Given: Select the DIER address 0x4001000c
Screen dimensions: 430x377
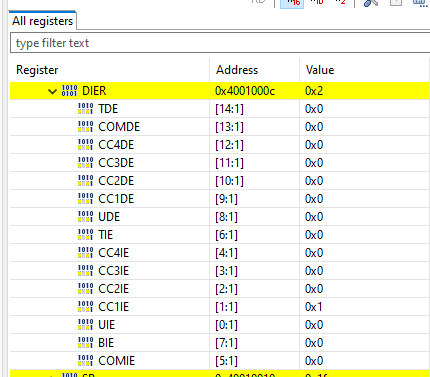Looking at the screenshot, I should pyautogui.click(x=245, y=91).
